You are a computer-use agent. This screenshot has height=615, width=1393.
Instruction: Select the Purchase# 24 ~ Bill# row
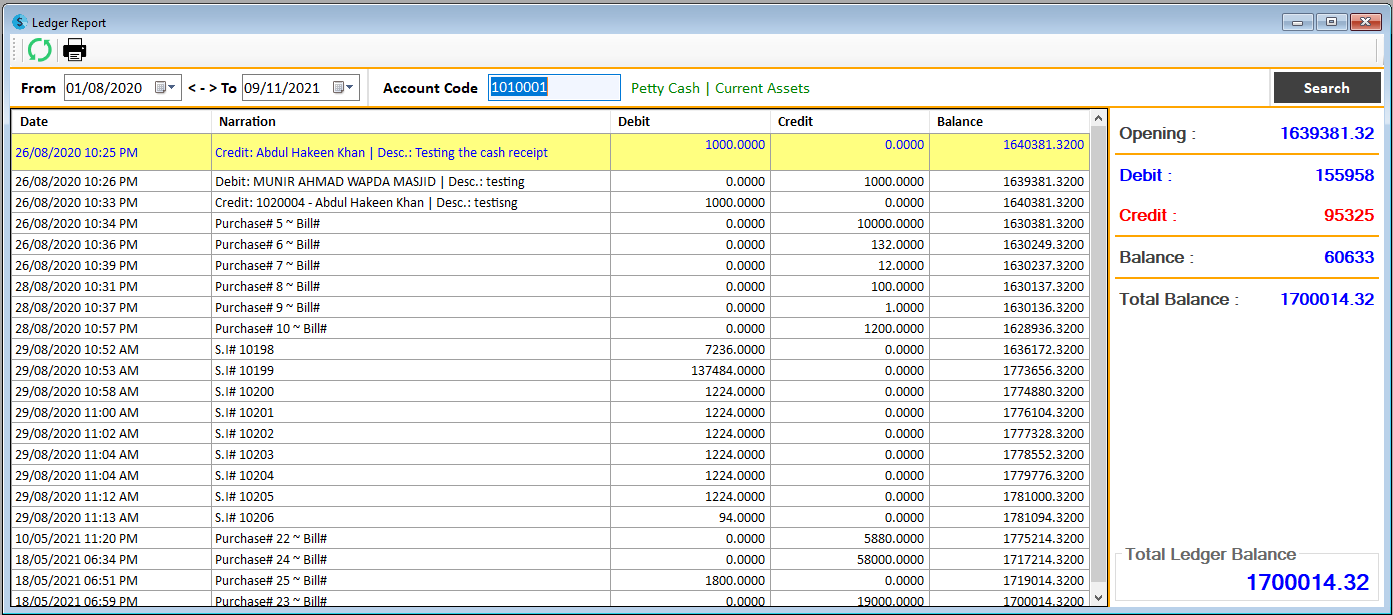[551, 560]
